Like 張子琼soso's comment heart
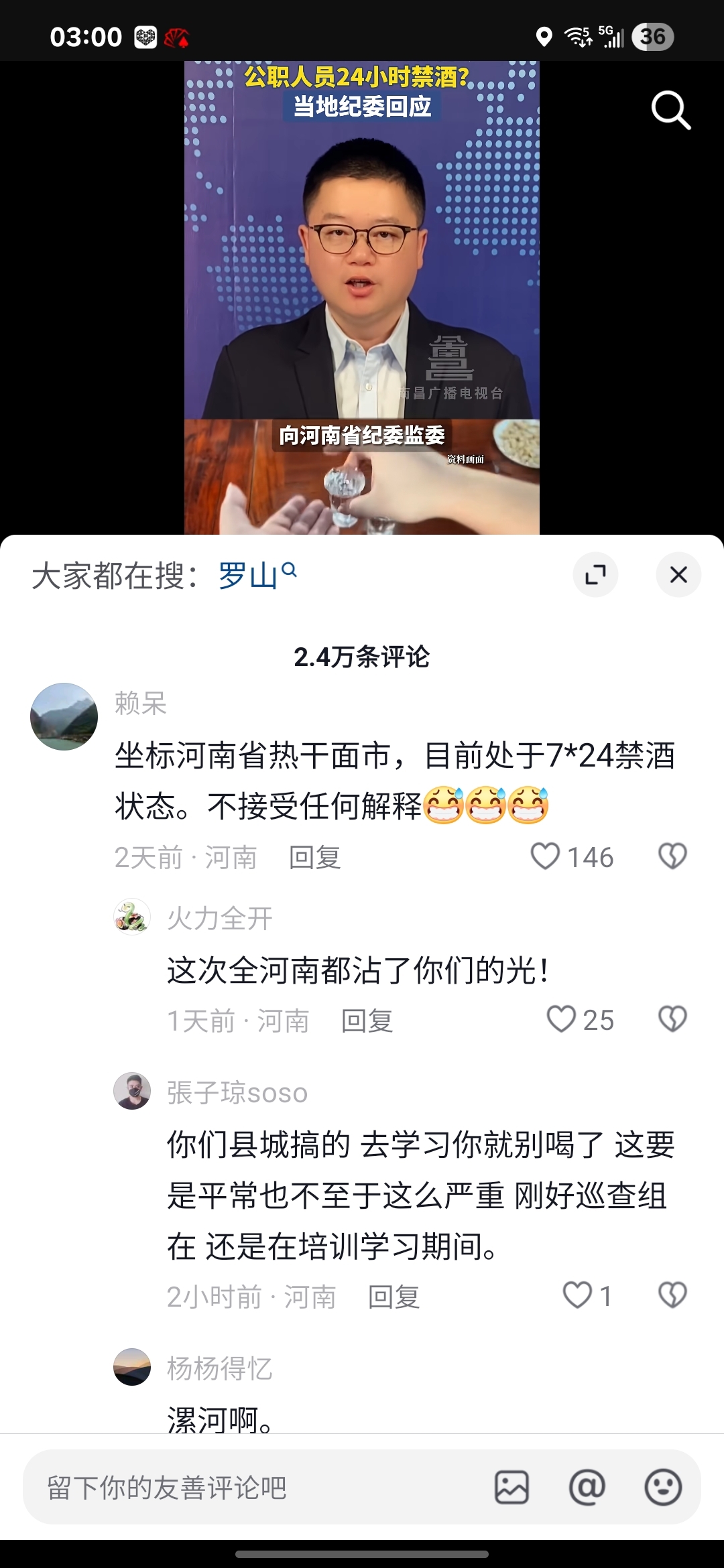Screen dimensions: 724x1568 [x=577, y=1295]
